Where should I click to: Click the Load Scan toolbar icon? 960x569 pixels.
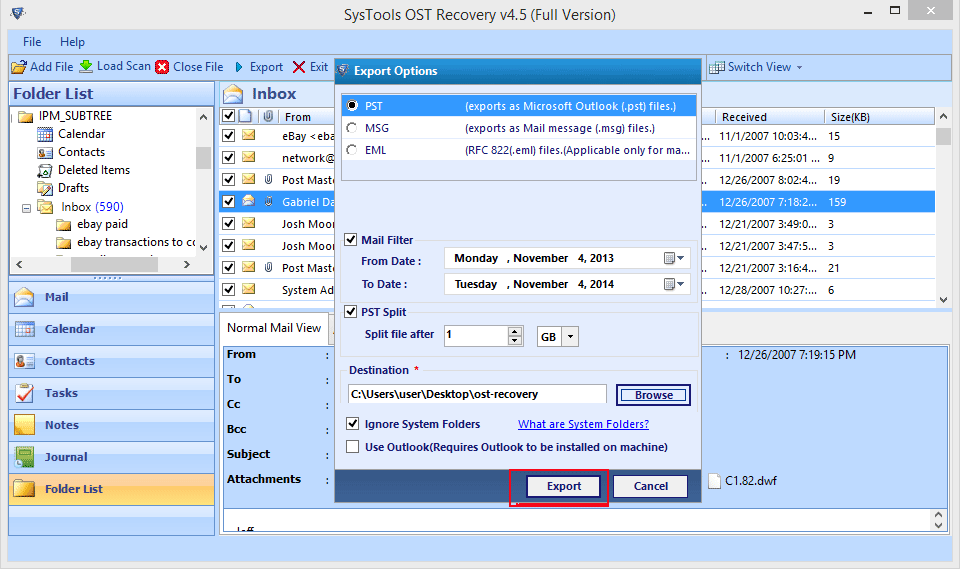[86, 66]
